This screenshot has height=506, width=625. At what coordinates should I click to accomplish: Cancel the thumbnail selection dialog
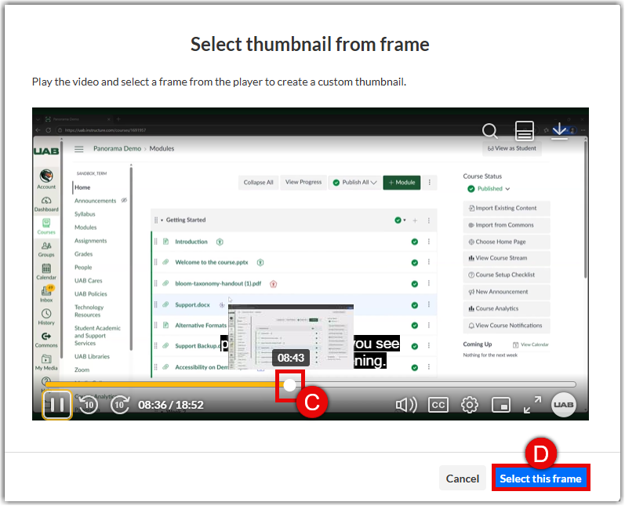coord(462,478)
